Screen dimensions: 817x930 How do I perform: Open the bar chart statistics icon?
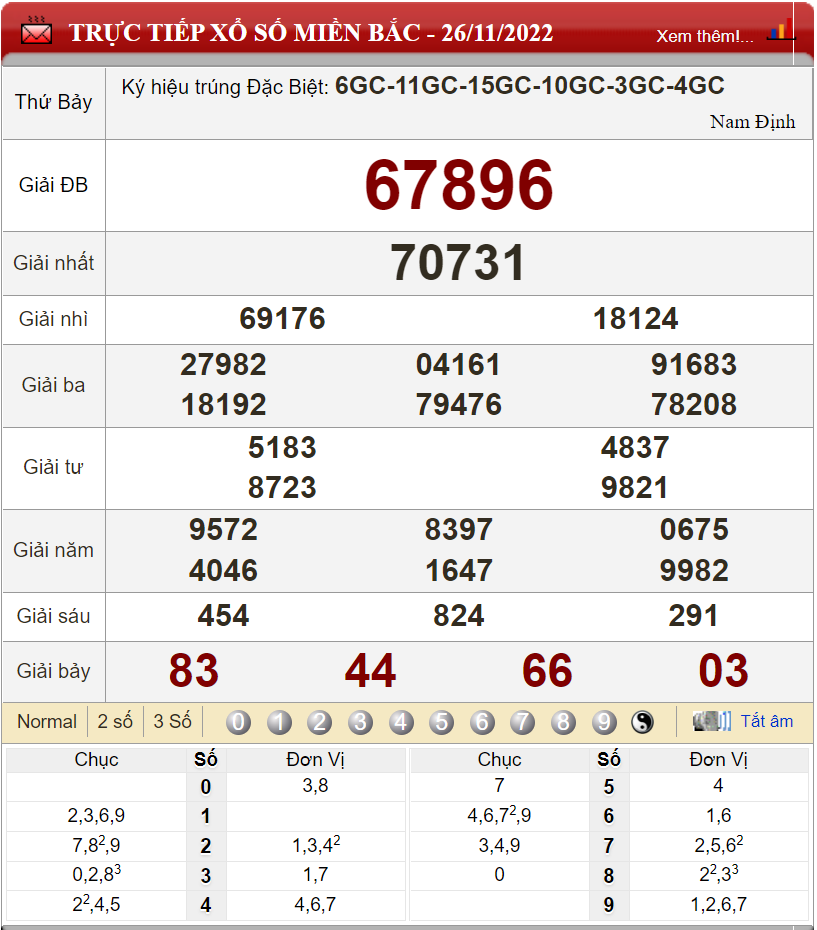click(780, 30)
